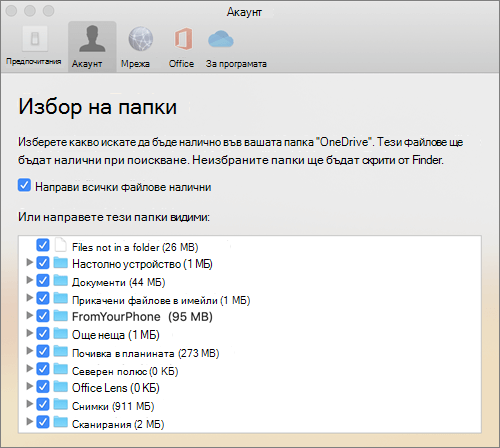Expand the Документи folder
This screenshot has width=500, height=448.
click(x=29, y=280)
